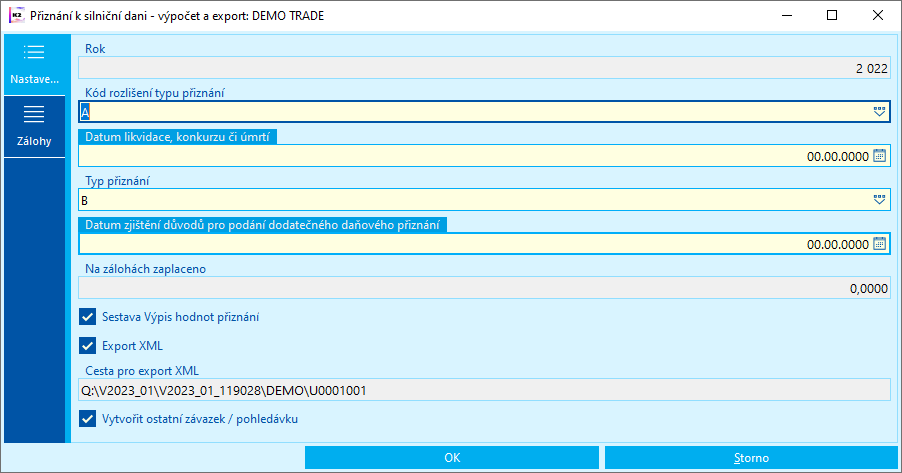
Task: Expand the Typ přiznání dropdown
Action: [880, 200]
